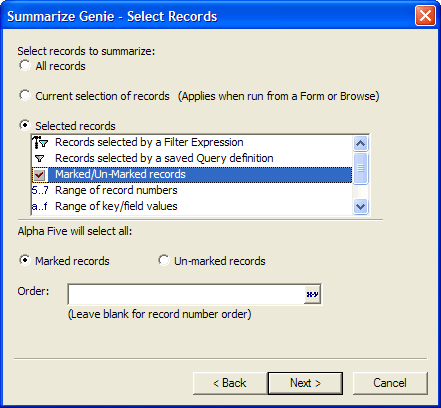Image resolution: width=441 pixels, height=408 pixels.
Task: Proceed using the Next button
Action: pos(305,383)
